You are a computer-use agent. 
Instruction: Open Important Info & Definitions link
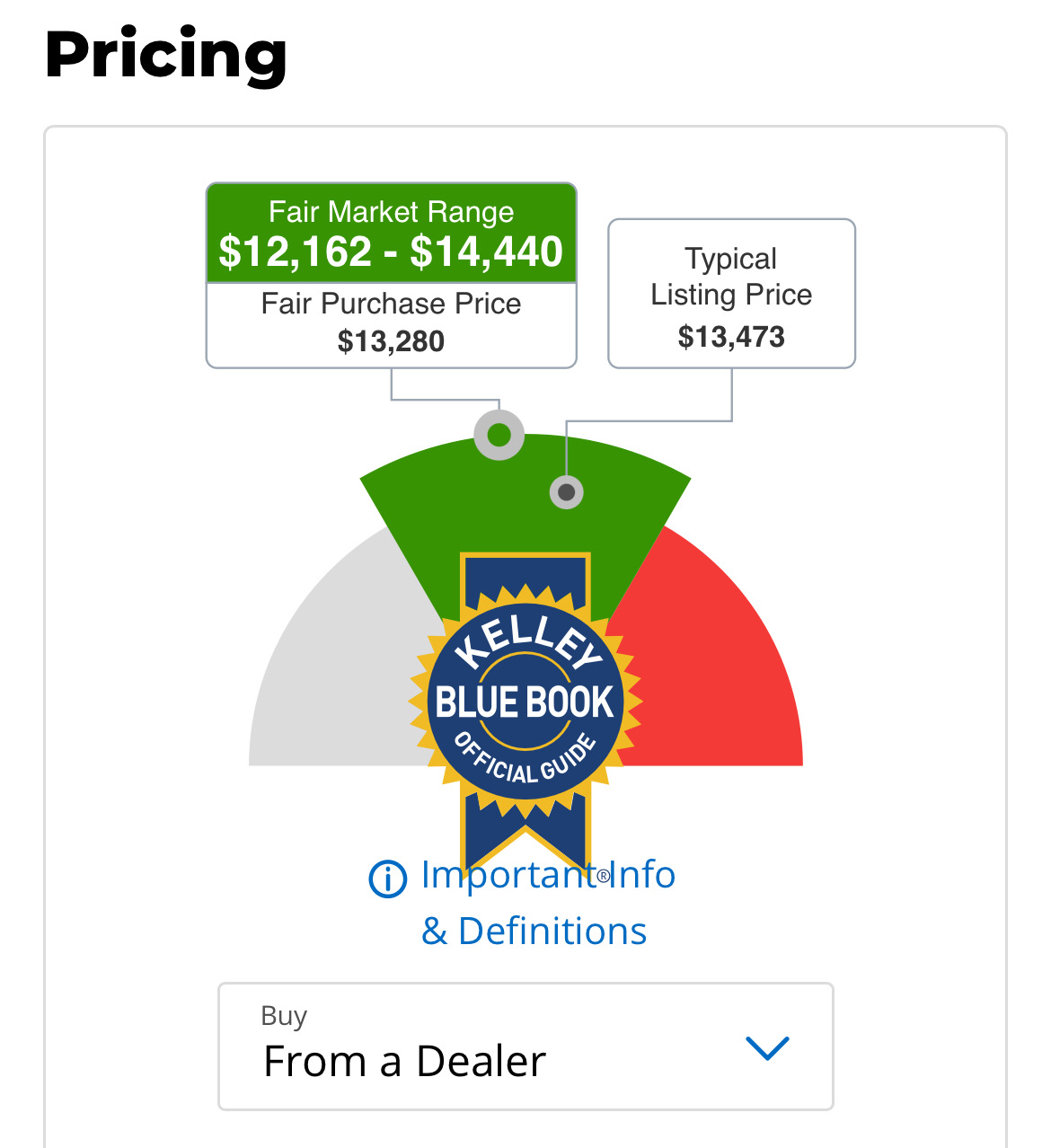(548, 876)
